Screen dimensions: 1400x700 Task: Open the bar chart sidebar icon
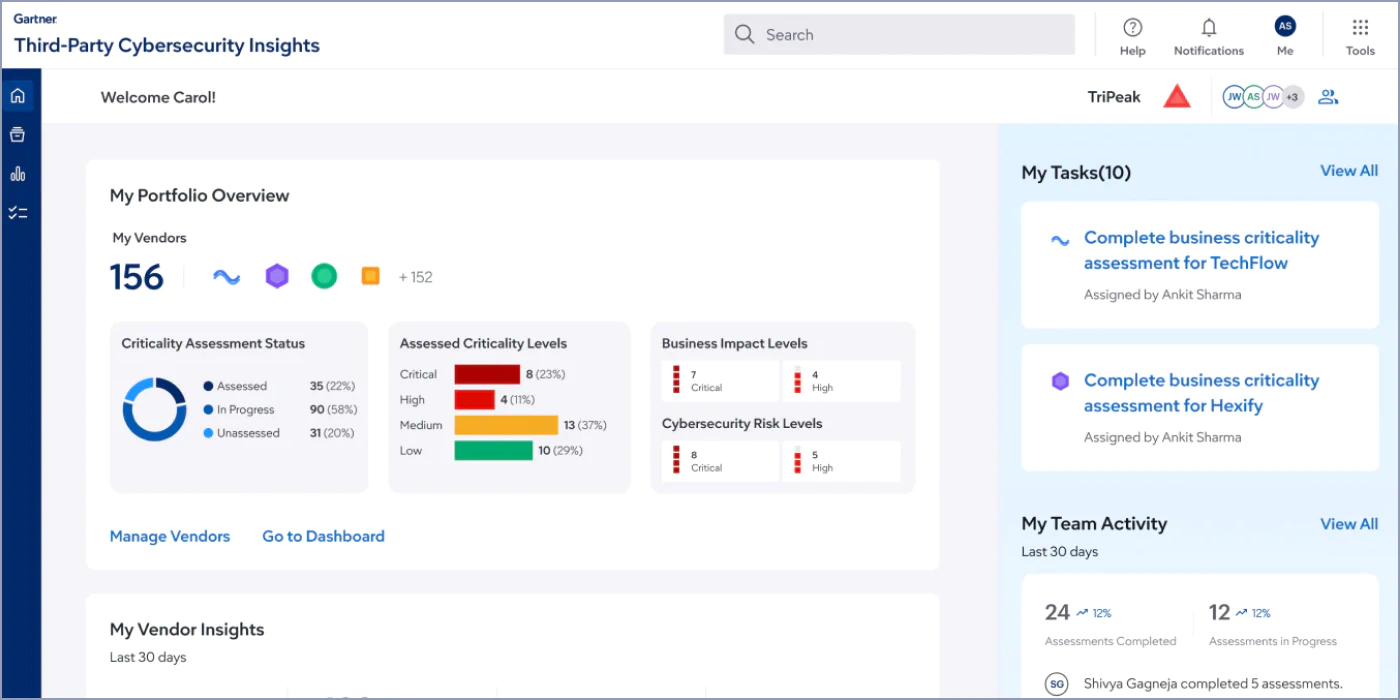(x=17, y=174)
